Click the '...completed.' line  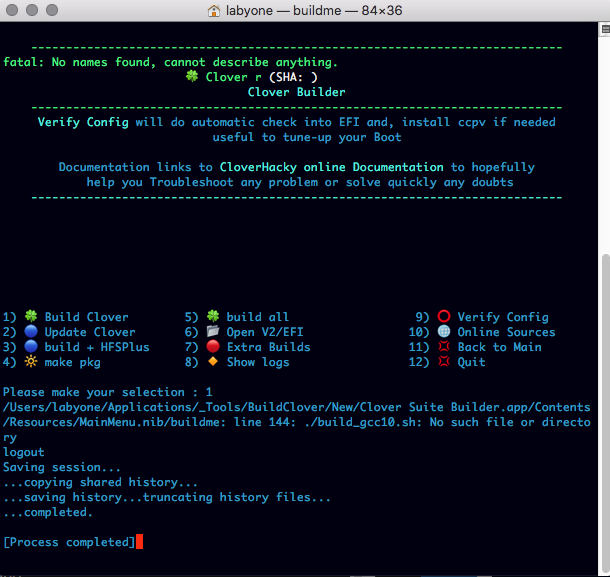coord(48,512)
